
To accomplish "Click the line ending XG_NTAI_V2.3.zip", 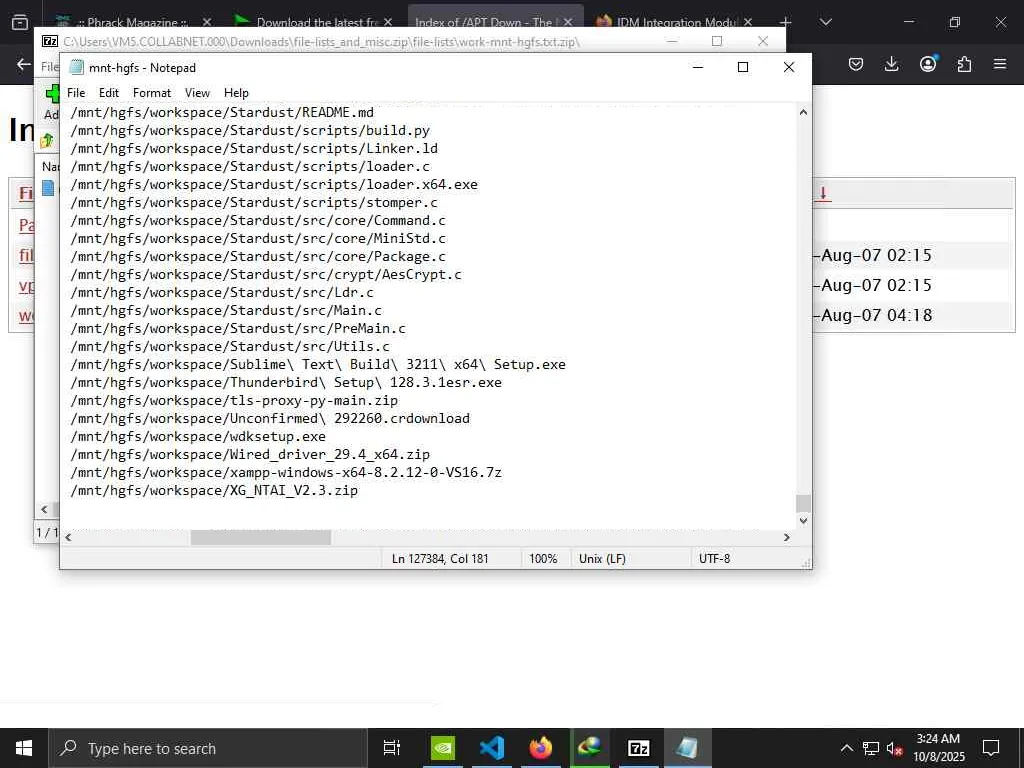I will (214, 490).
